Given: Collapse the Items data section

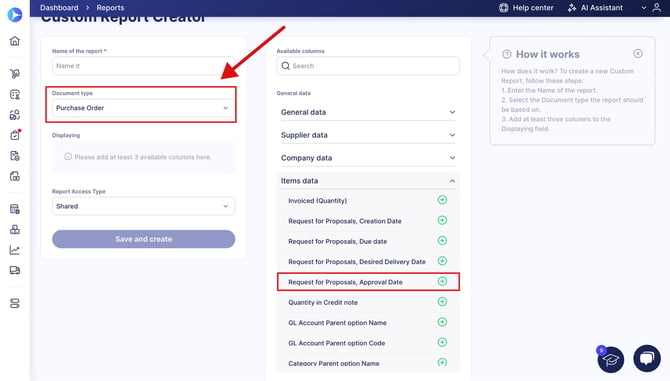Looking at the screenshot, I should tap(368, 181).
